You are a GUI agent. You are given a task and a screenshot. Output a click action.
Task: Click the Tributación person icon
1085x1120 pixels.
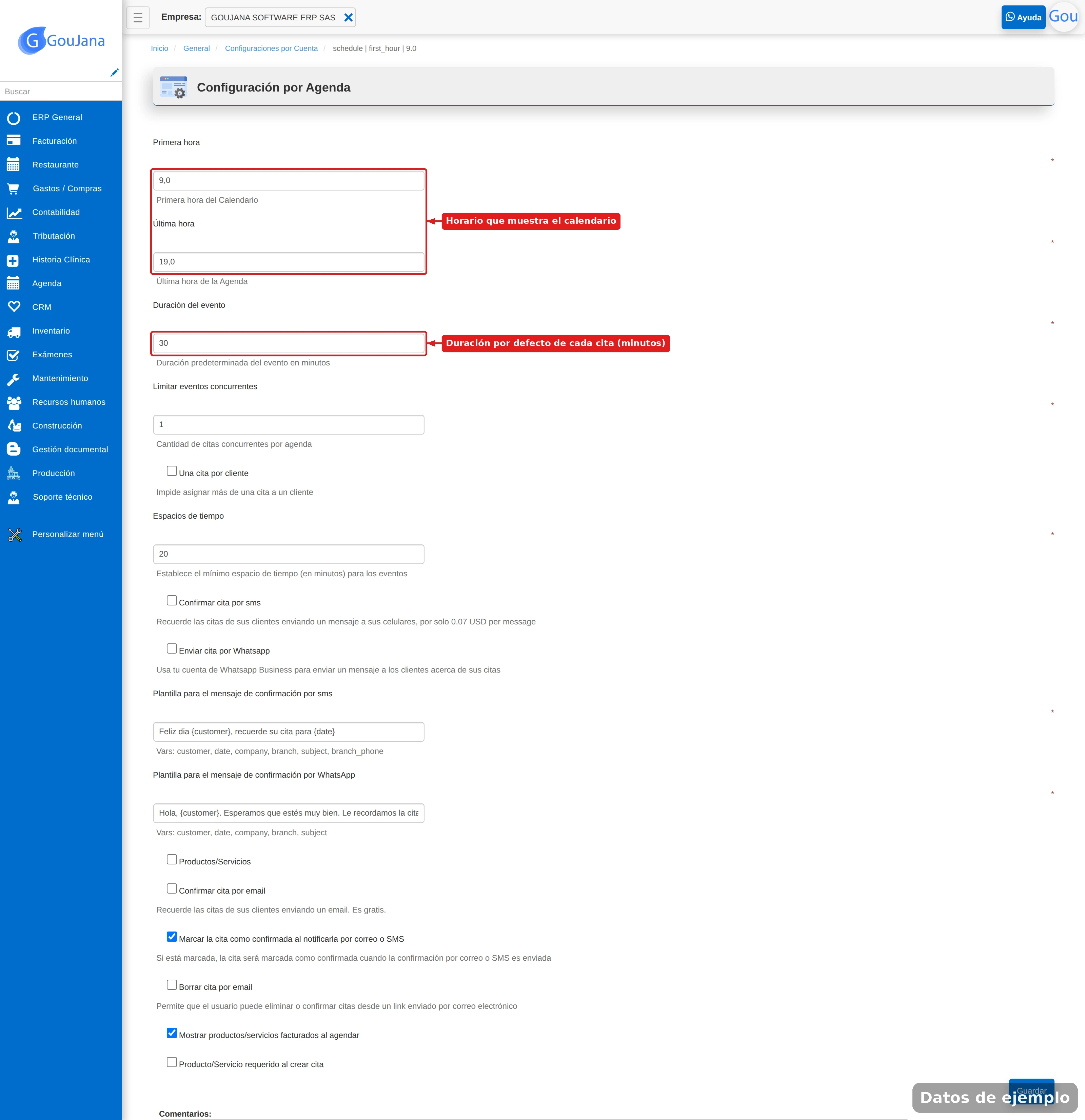(x=14, y=236)
